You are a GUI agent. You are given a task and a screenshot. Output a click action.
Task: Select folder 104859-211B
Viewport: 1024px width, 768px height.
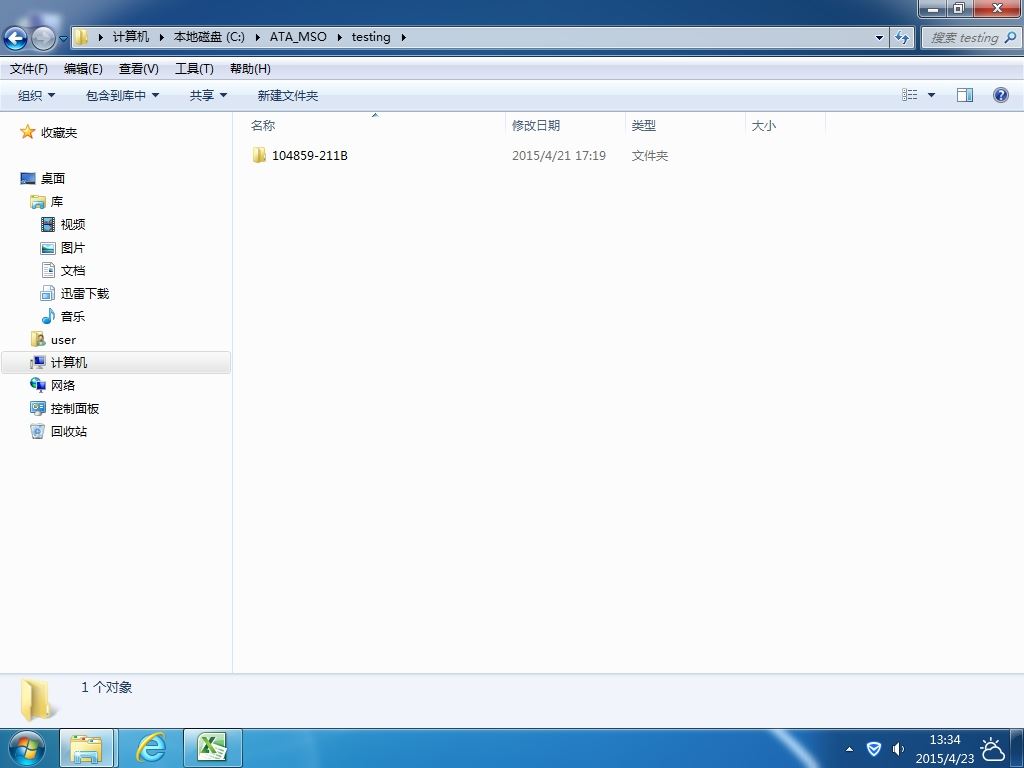pos(310,155)
